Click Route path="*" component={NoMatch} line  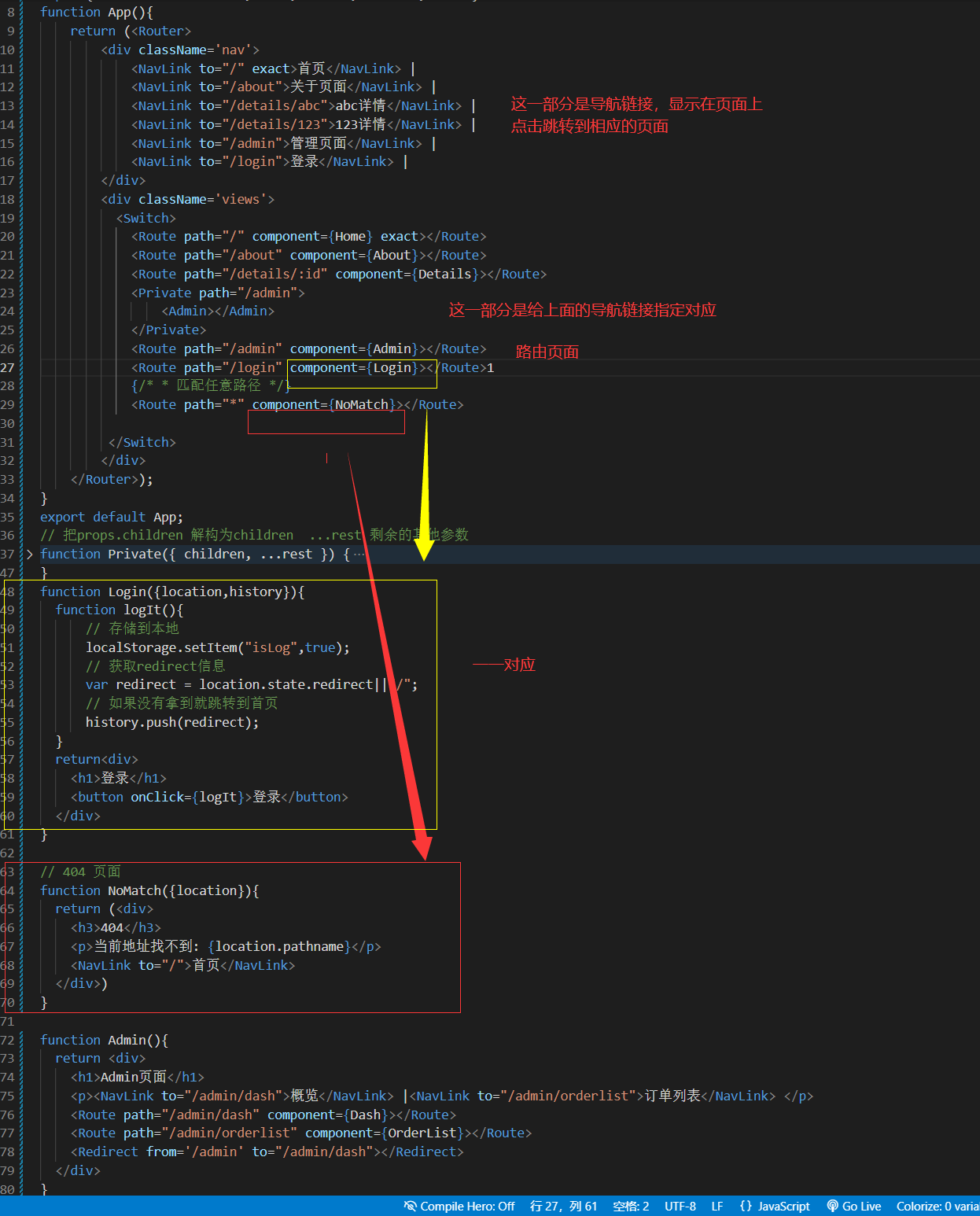[297, 404]
